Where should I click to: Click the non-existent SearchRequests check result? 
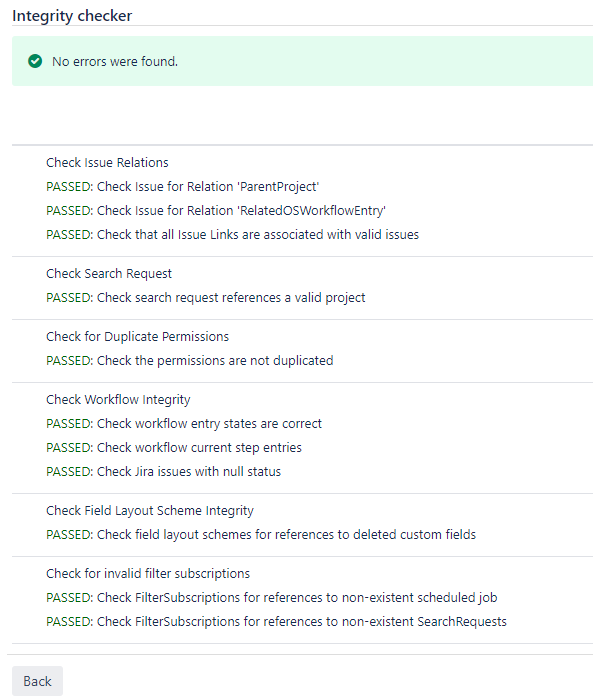tap(276, 621)
